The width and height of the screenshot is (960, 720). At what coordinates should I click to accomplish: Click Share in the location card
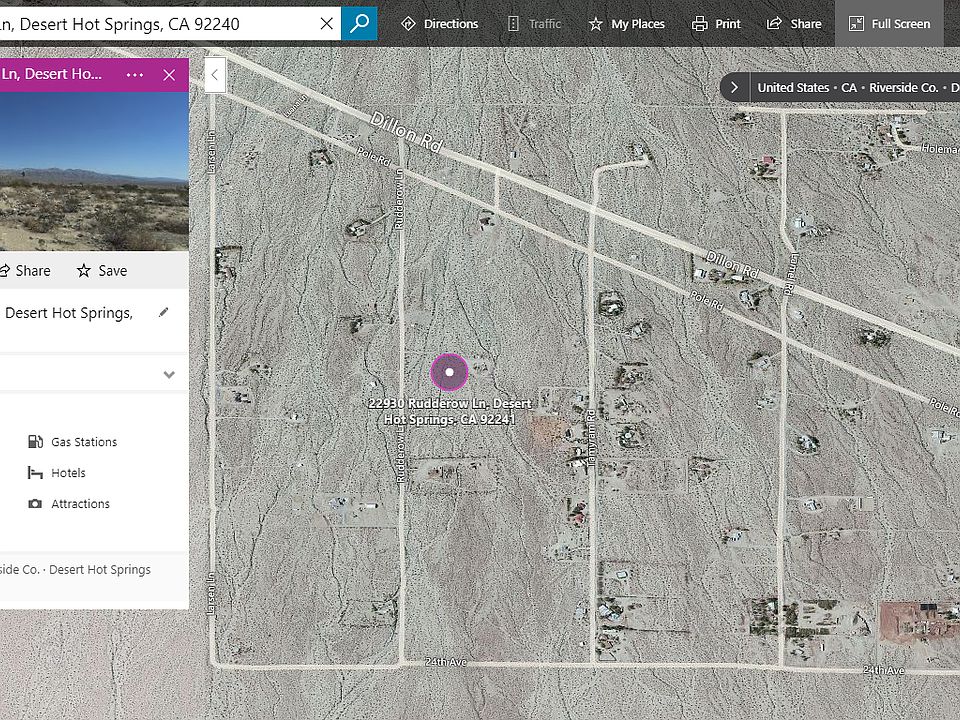click(24, 270)
